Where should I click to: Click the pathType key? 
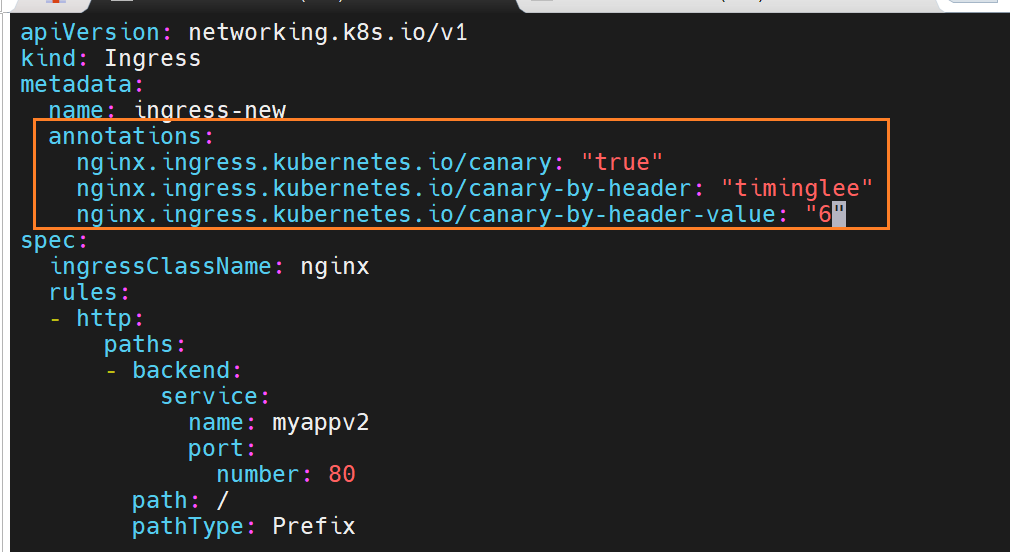[187, 527]
